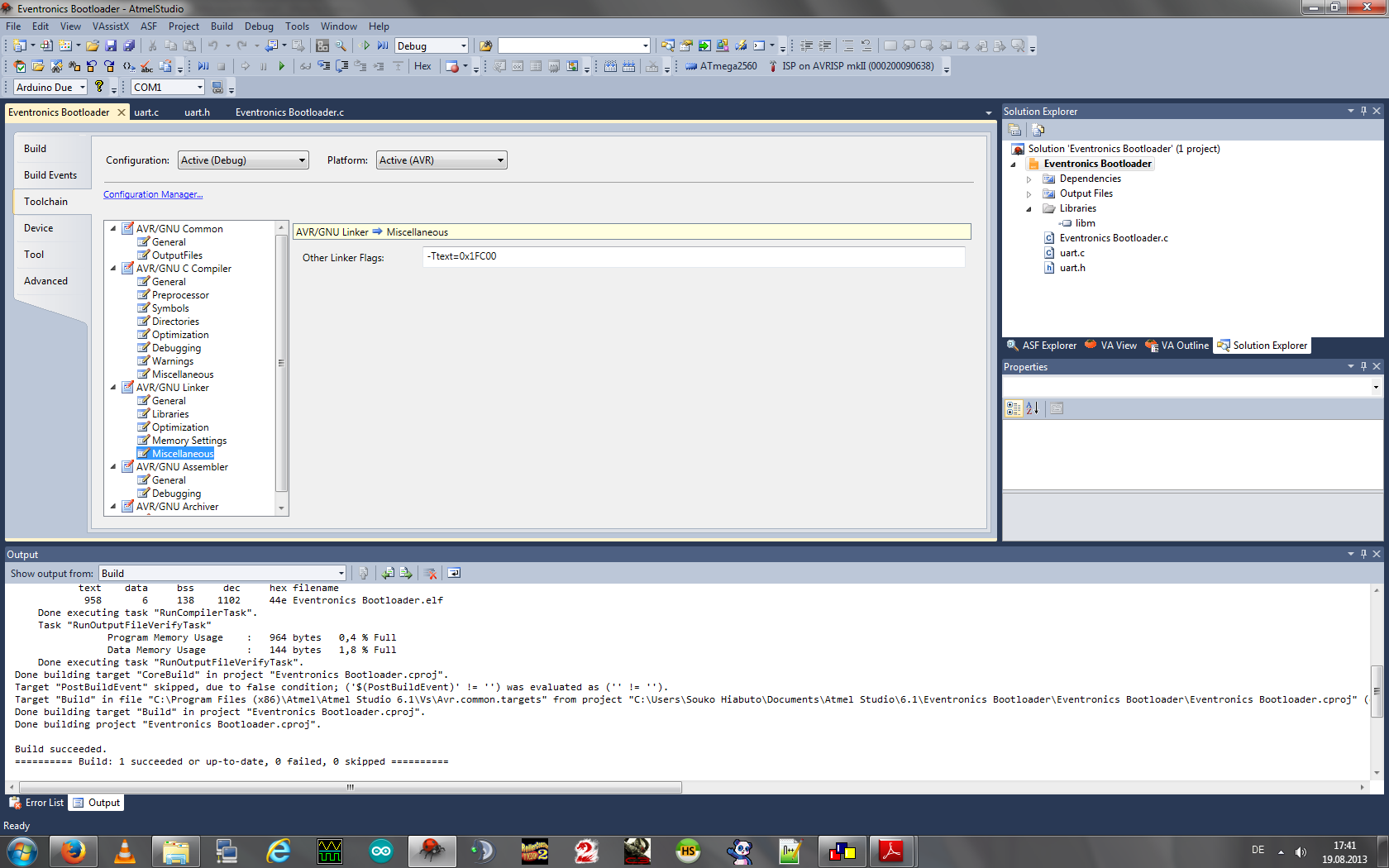Toggle Hex display mode
The image size is (1389, 868).
coord(422,66)
